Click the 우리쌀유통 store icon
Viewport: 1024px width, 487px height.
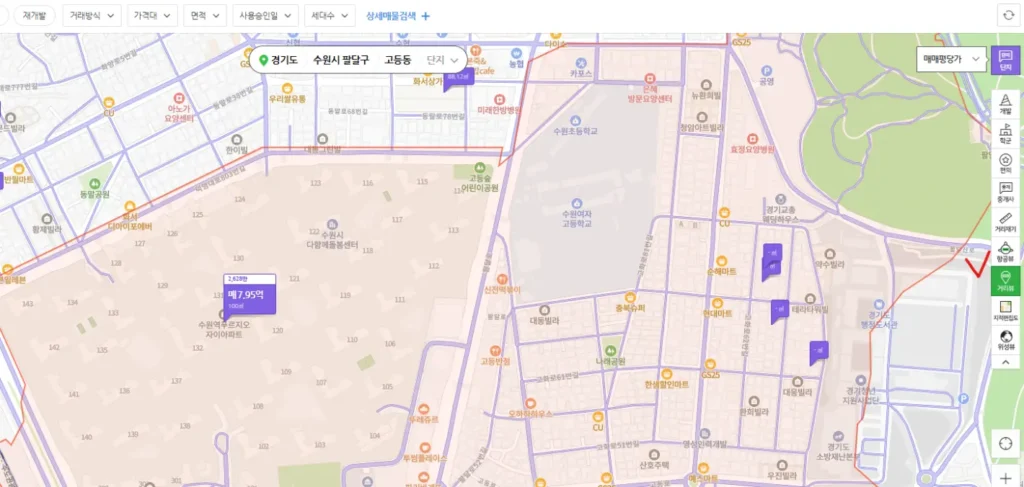[x=287, y=87]
